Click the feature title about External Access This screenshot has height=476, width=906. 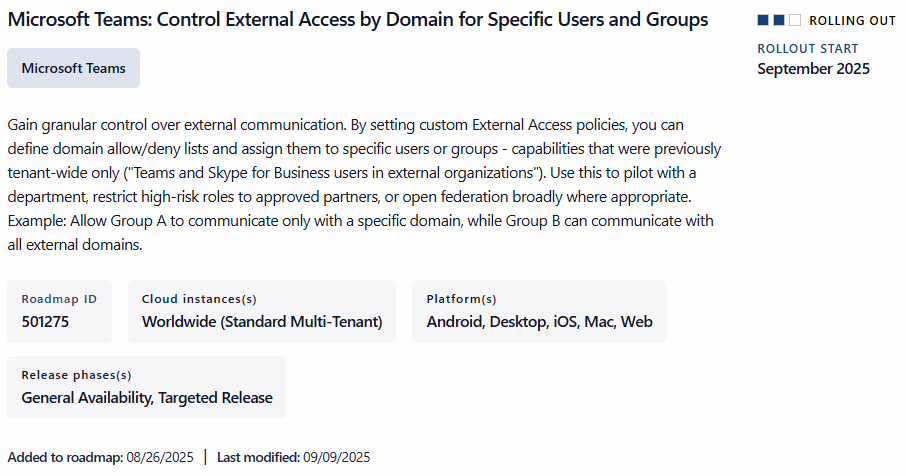point(358,20)
